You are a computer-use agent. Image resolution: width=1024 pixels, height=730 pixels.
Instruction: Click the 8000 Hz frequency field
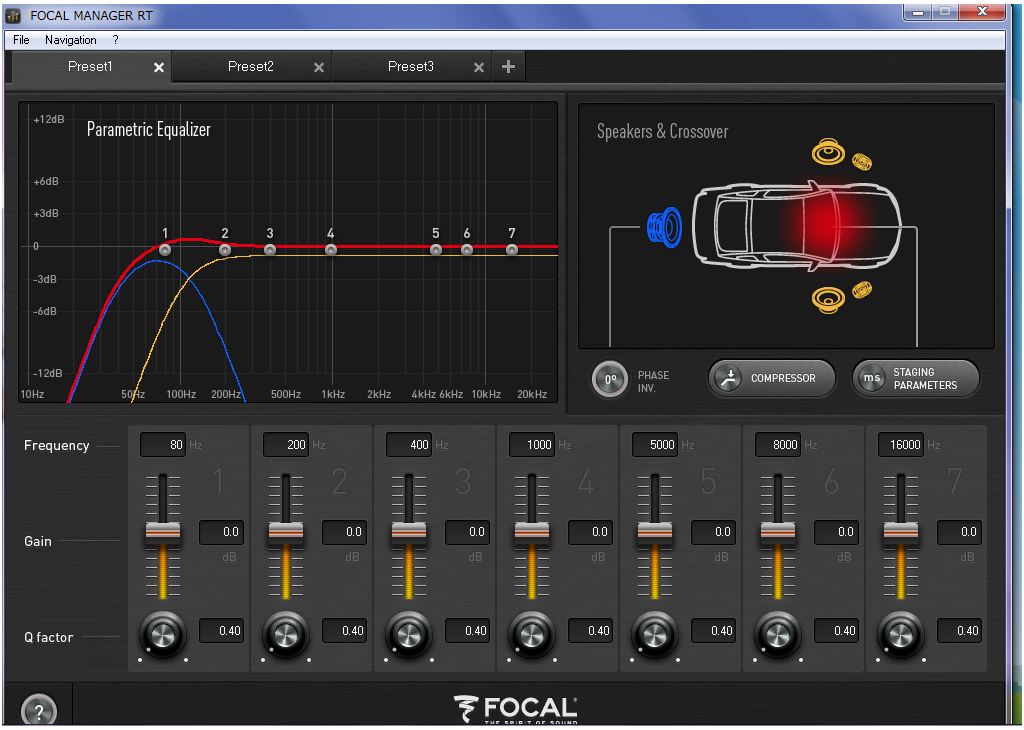coord(778,445)
